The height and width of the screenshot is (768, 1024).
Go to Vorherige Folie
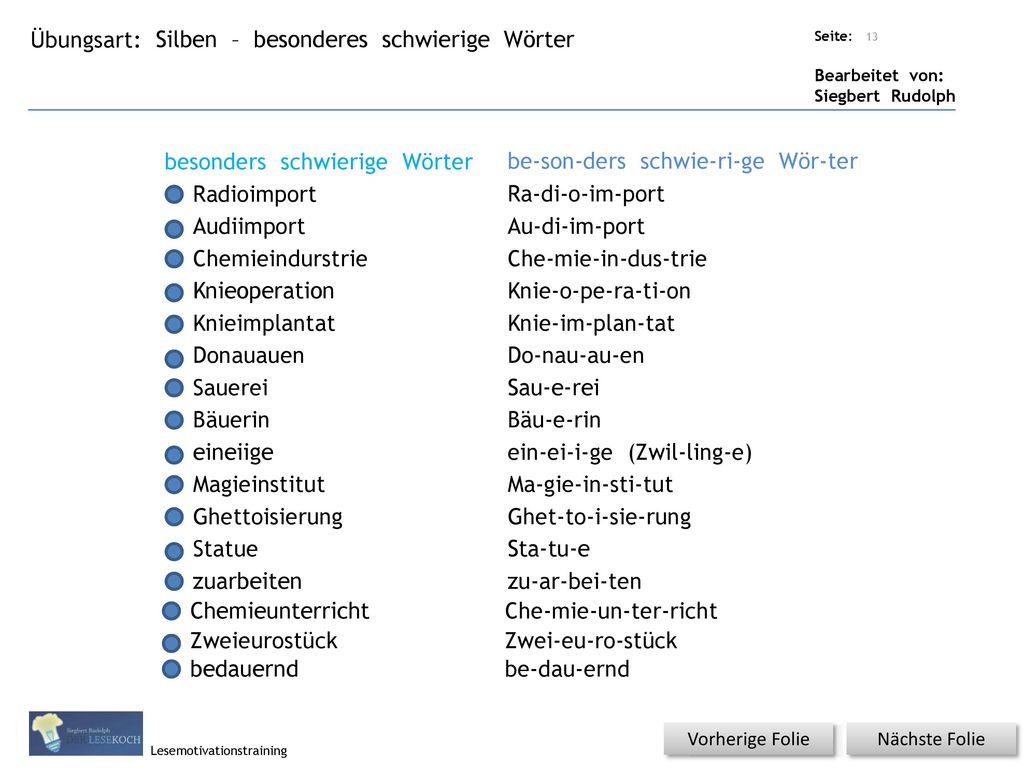748,739
